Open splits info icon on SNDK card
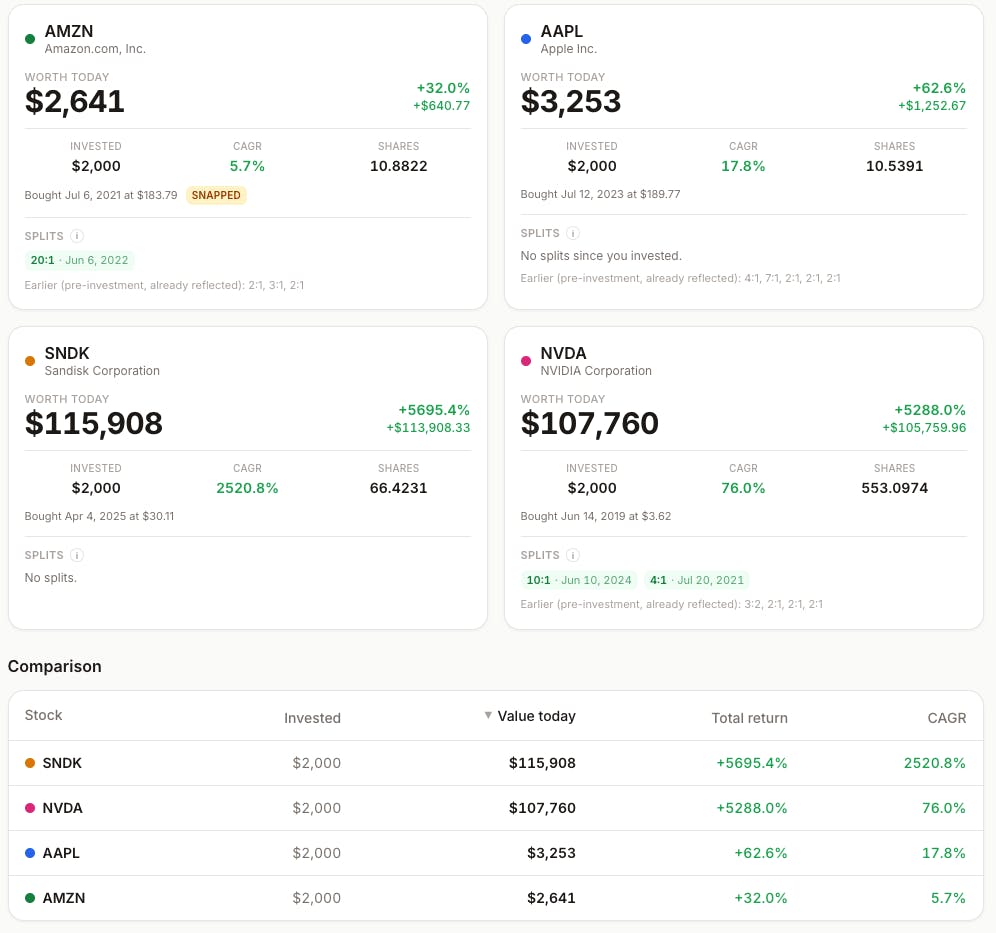This screenshot has height=933, width=996. pyautogui.click(x=77, y=555)
